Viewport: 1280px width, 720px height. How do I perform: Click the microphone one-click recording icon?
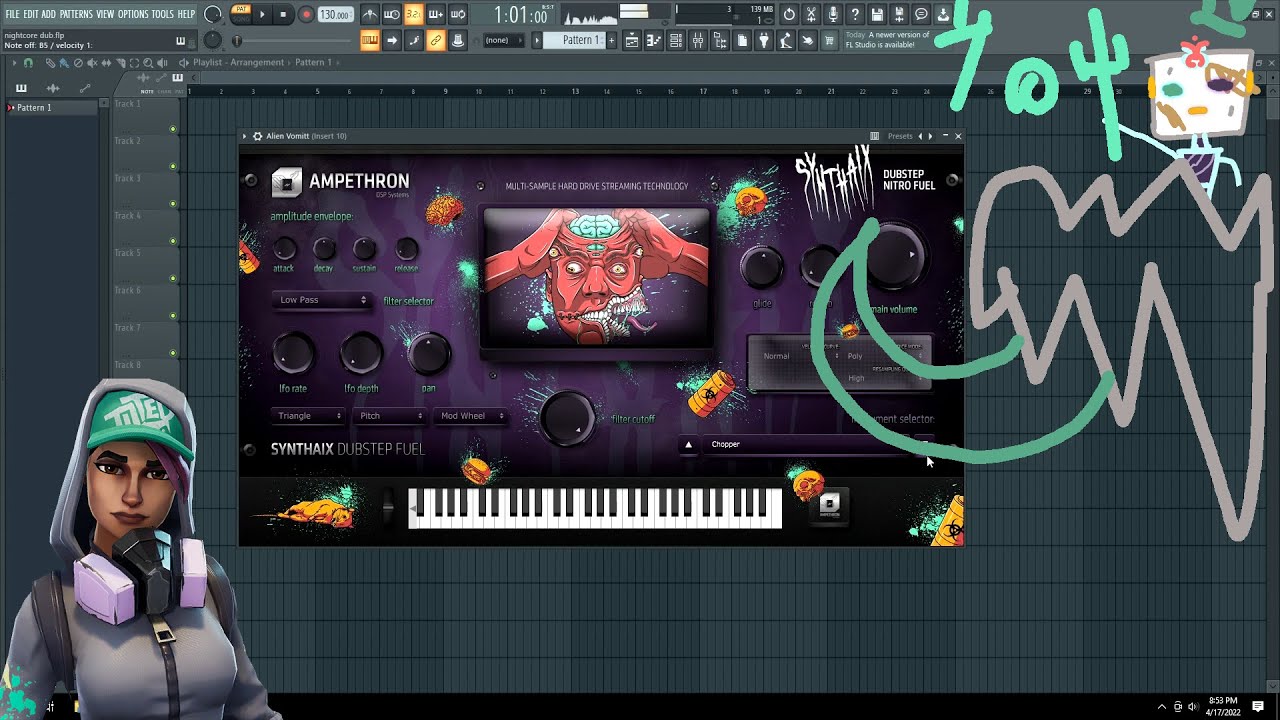coord(833,15)
